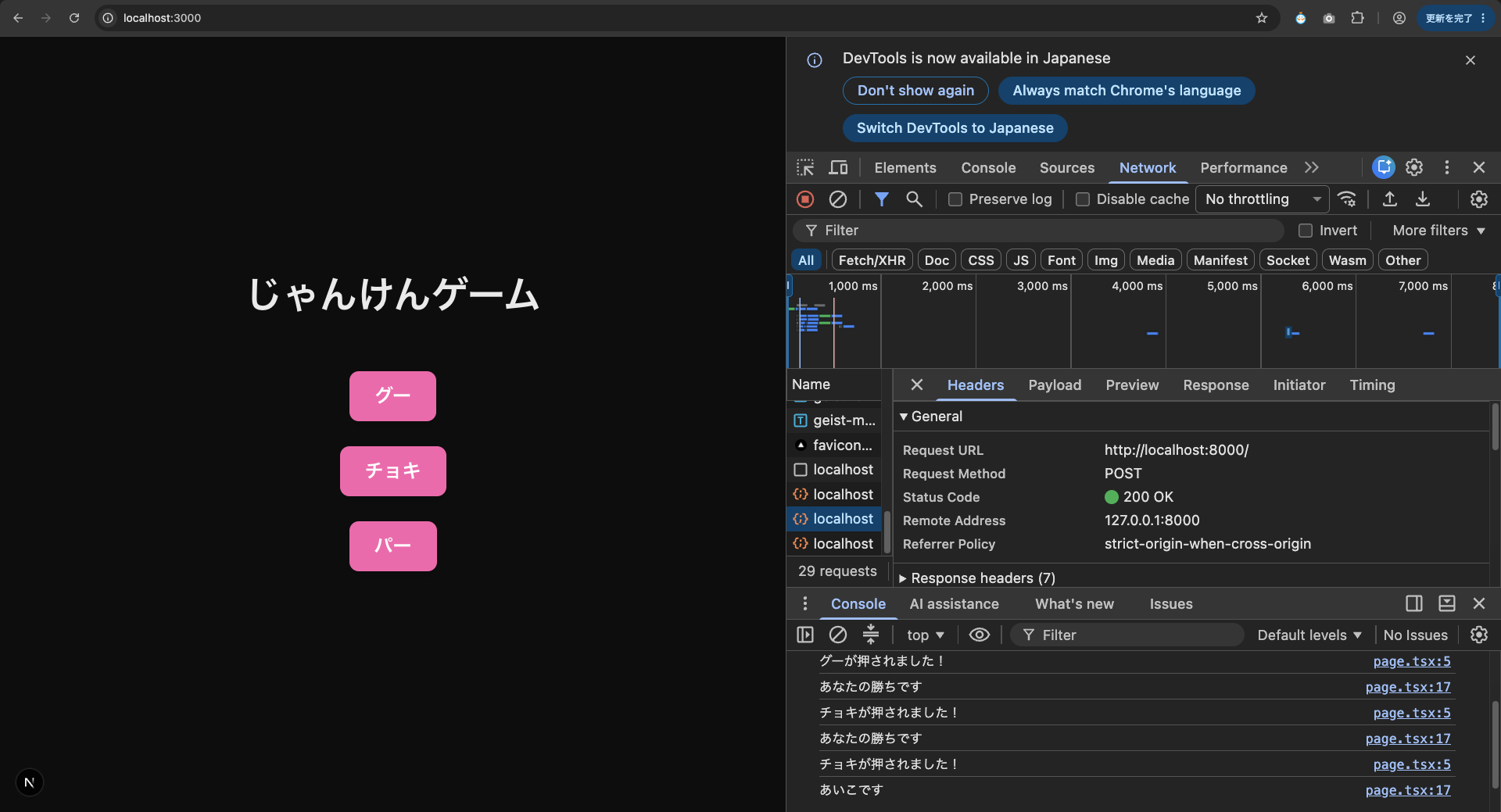Image resolution: width=1501 pixels, height=812 pixels.
Task: Click the inspect element picker icon
Action: [805, 167]
